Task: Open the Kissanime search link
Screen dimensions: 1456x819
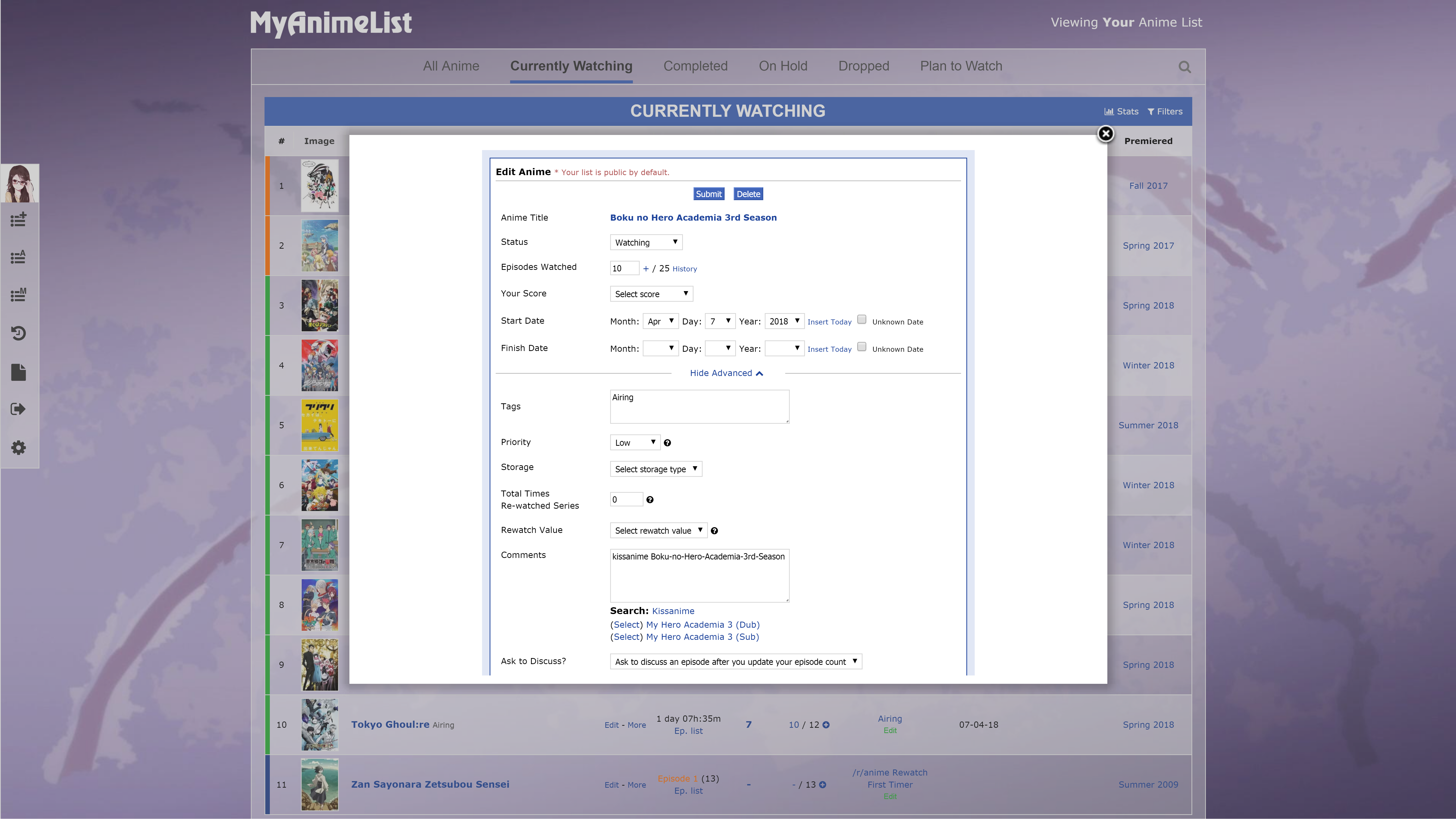Action: pyautogui.click(x=673, y=611)
